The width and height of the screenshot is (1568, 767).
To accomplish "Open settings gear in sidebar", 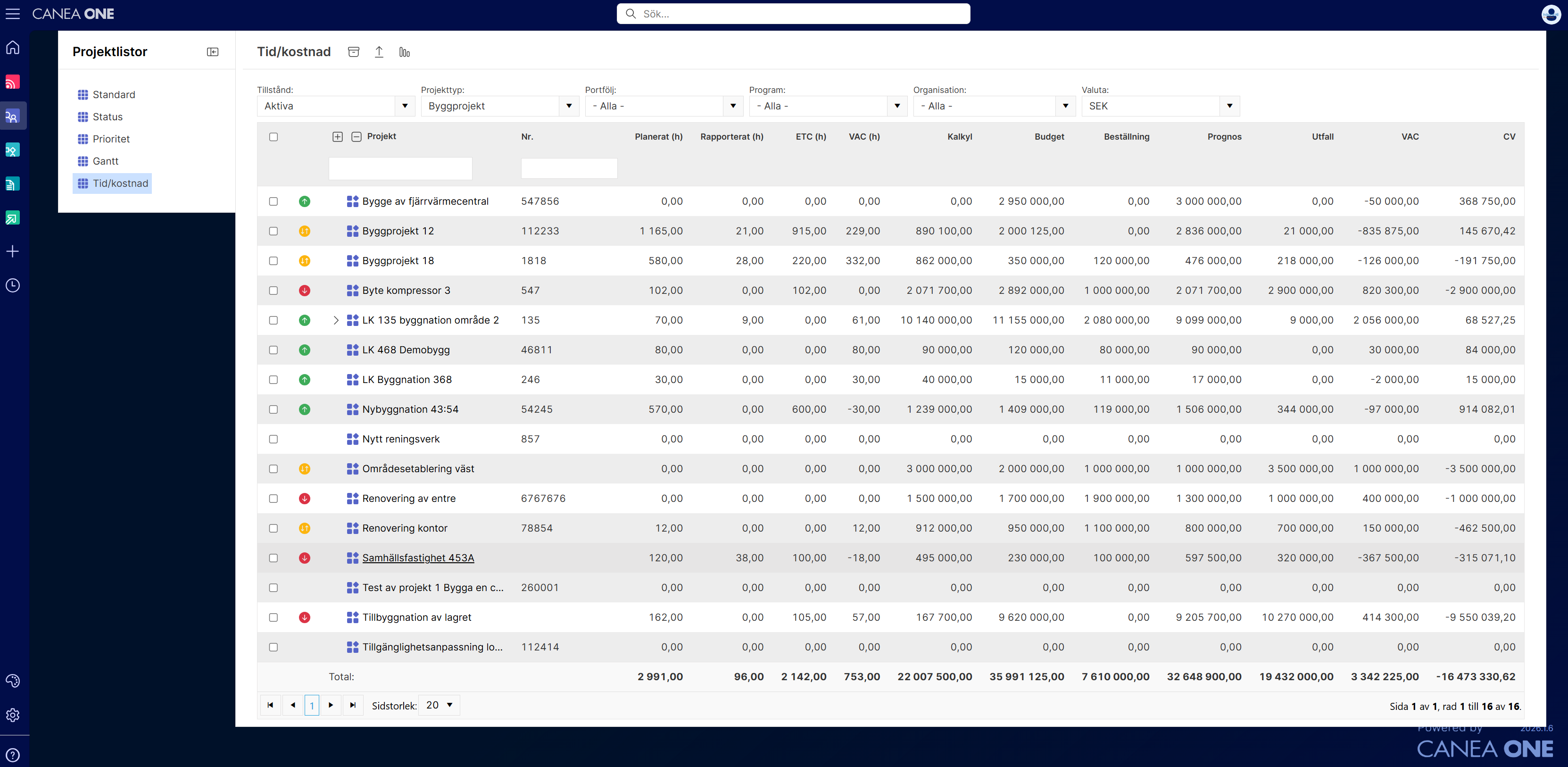I will [x=13, y=715].
